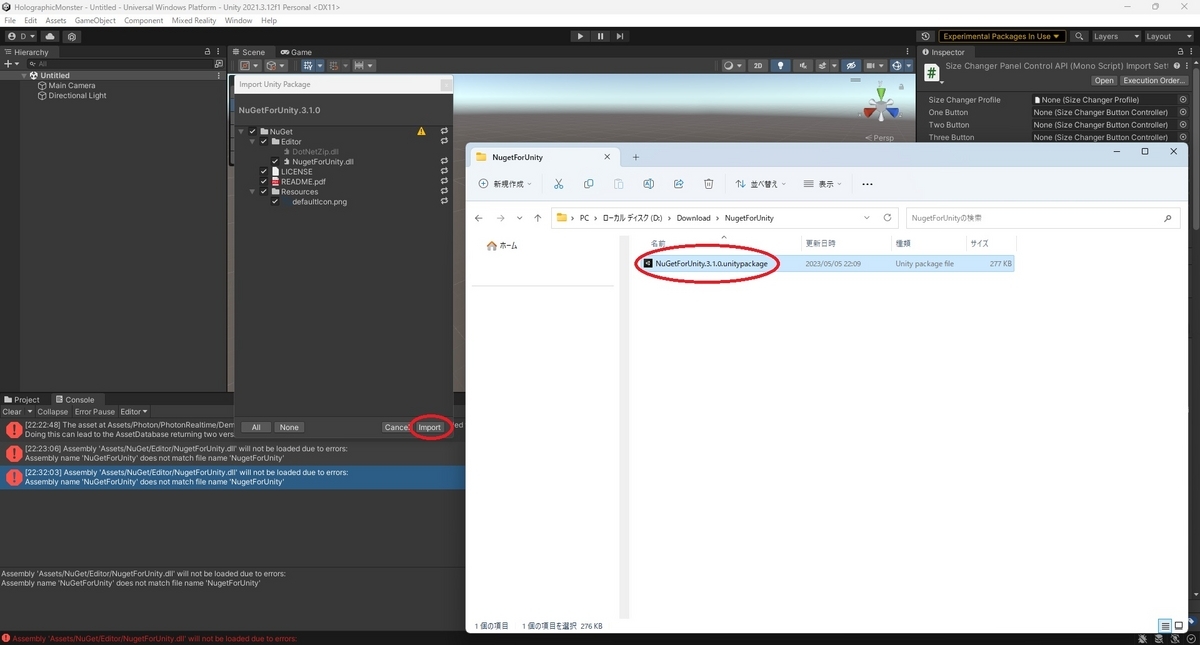Open the Explorer 表示 view dropdown

click(824, 184)
